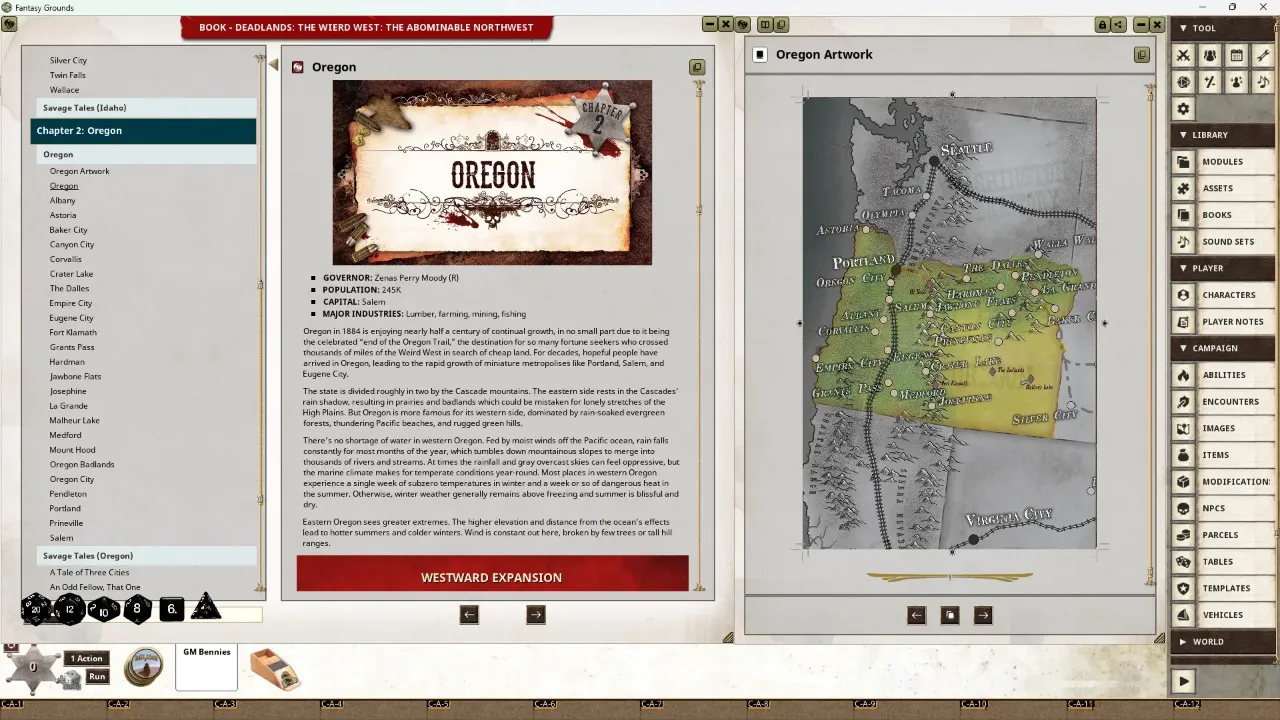Click the Oregon Artwork image type icon
The width and height of the screenshot is (1280, 720).
[x=760, y=55]
